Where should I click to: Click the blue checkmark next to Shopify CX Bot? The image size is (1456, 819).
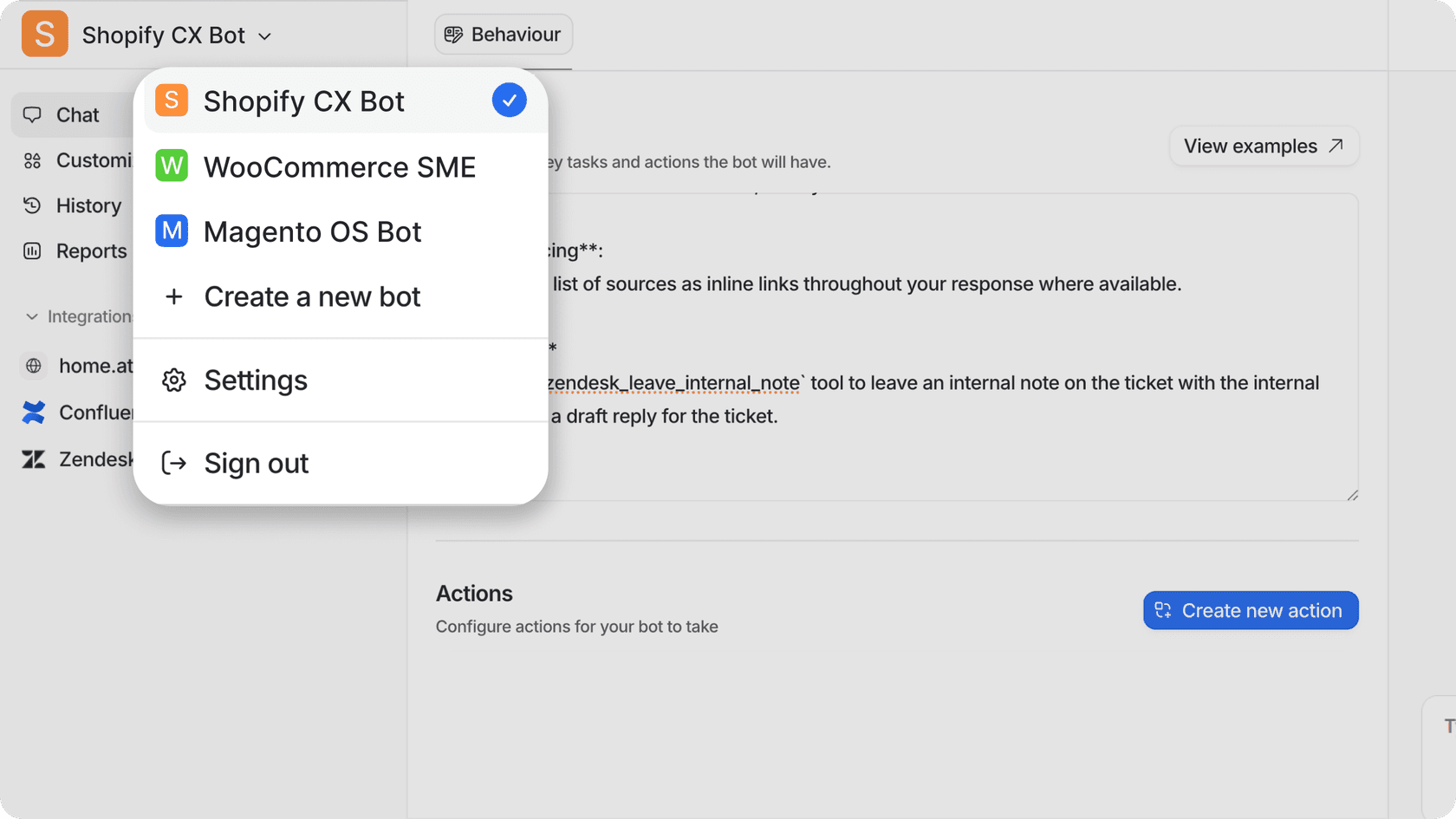[510, 100]
